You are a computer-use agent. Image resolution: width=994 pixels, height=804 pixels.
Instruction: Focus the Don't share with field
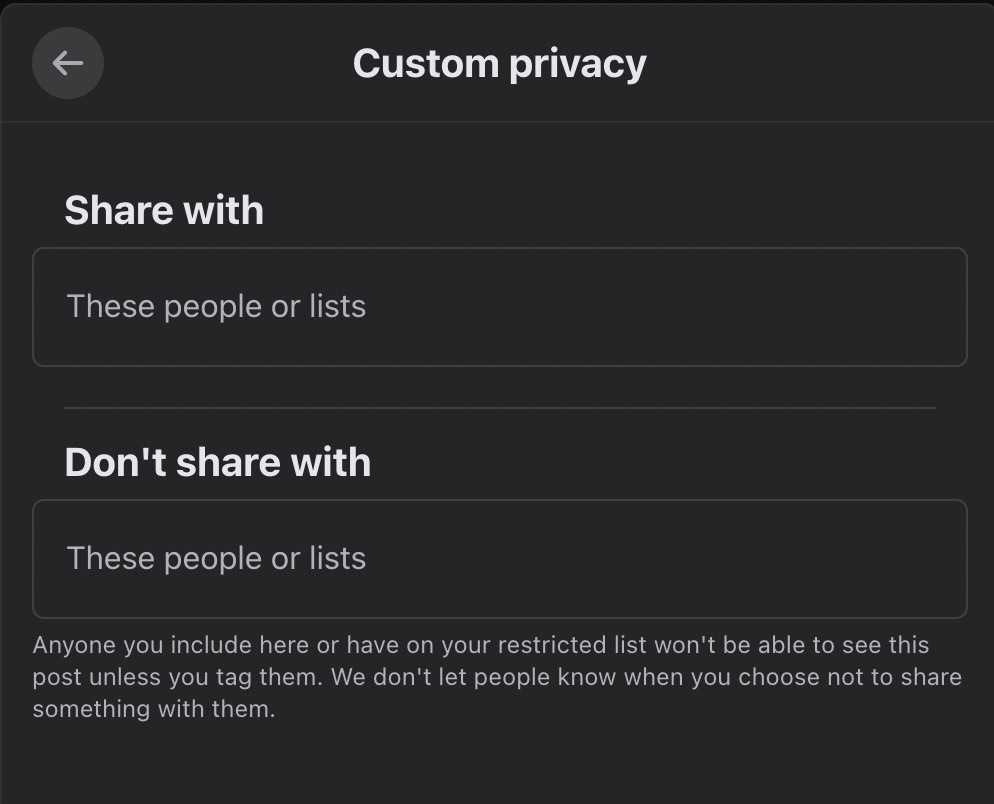pyautogui.click(x=499, y=559)
